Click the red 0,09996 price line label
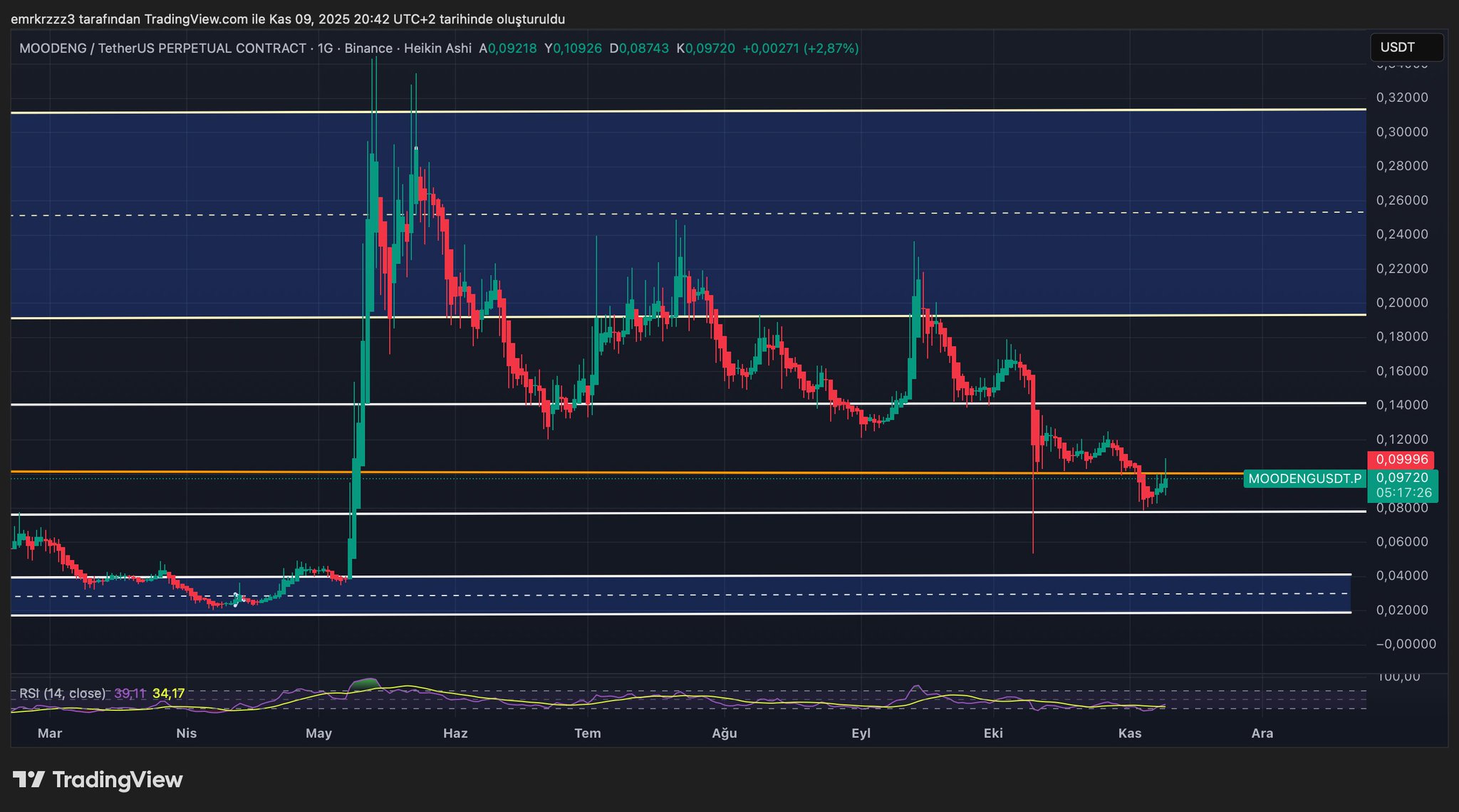This screenshot has width=1459, height=812. coord(1401,459)
